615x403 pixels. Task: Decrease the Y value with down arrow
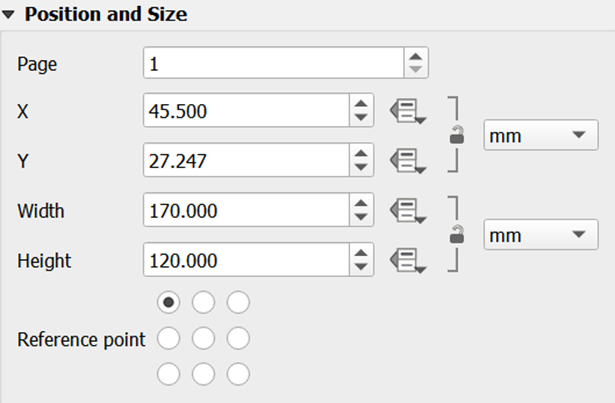tap(361, 166)
